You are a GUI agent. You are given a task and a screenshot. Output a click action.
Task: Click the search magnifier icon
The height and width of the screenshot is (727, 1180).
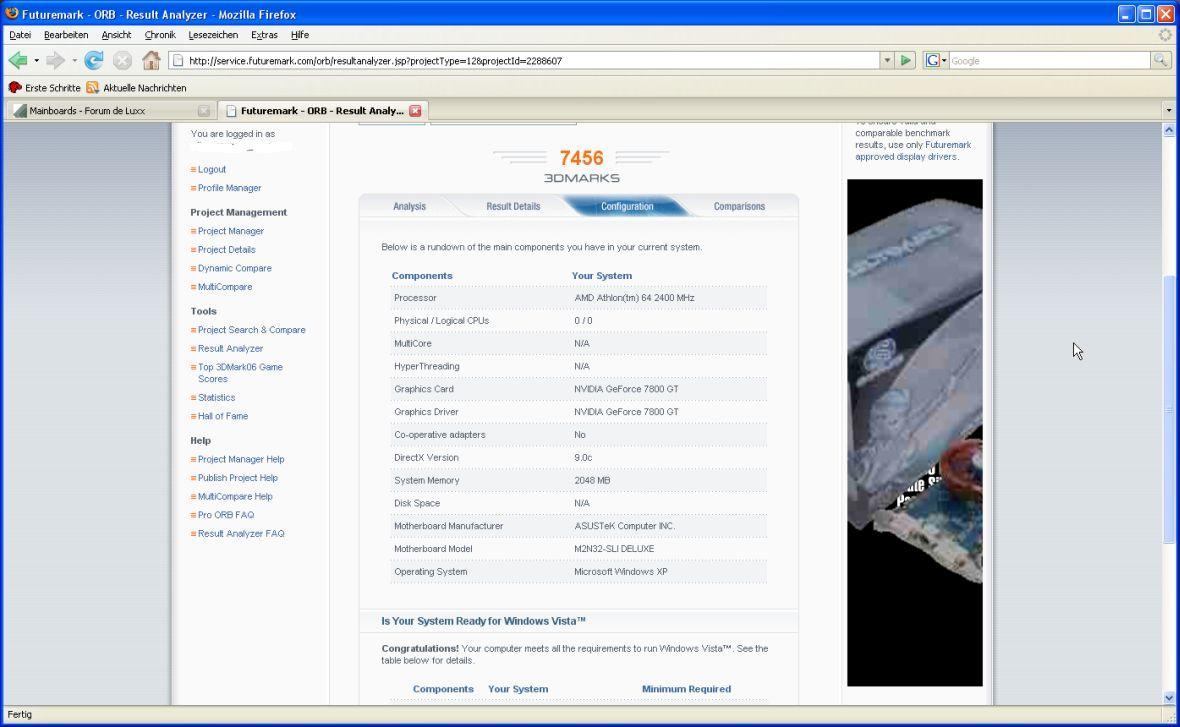[x=1160, y=60]
